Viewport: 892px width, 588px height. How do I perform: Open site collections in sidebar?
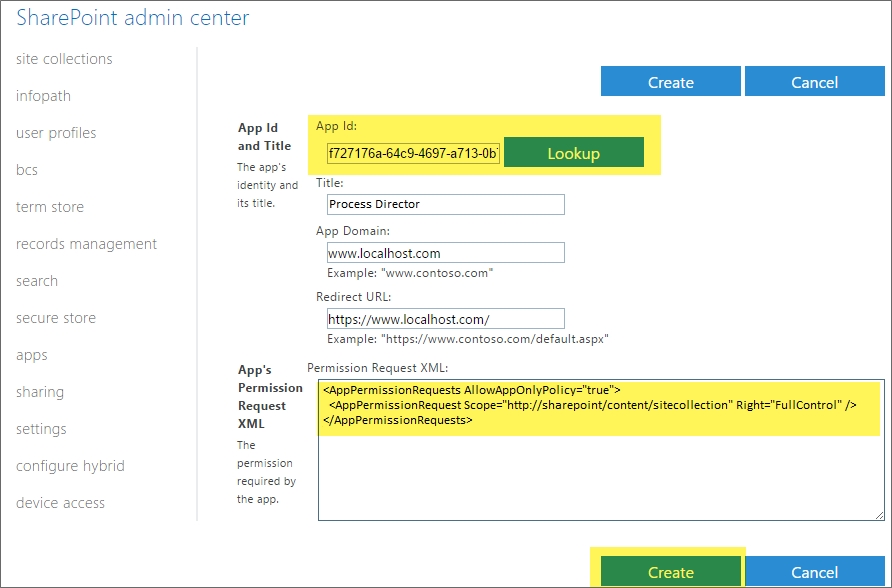click(64, 59)
